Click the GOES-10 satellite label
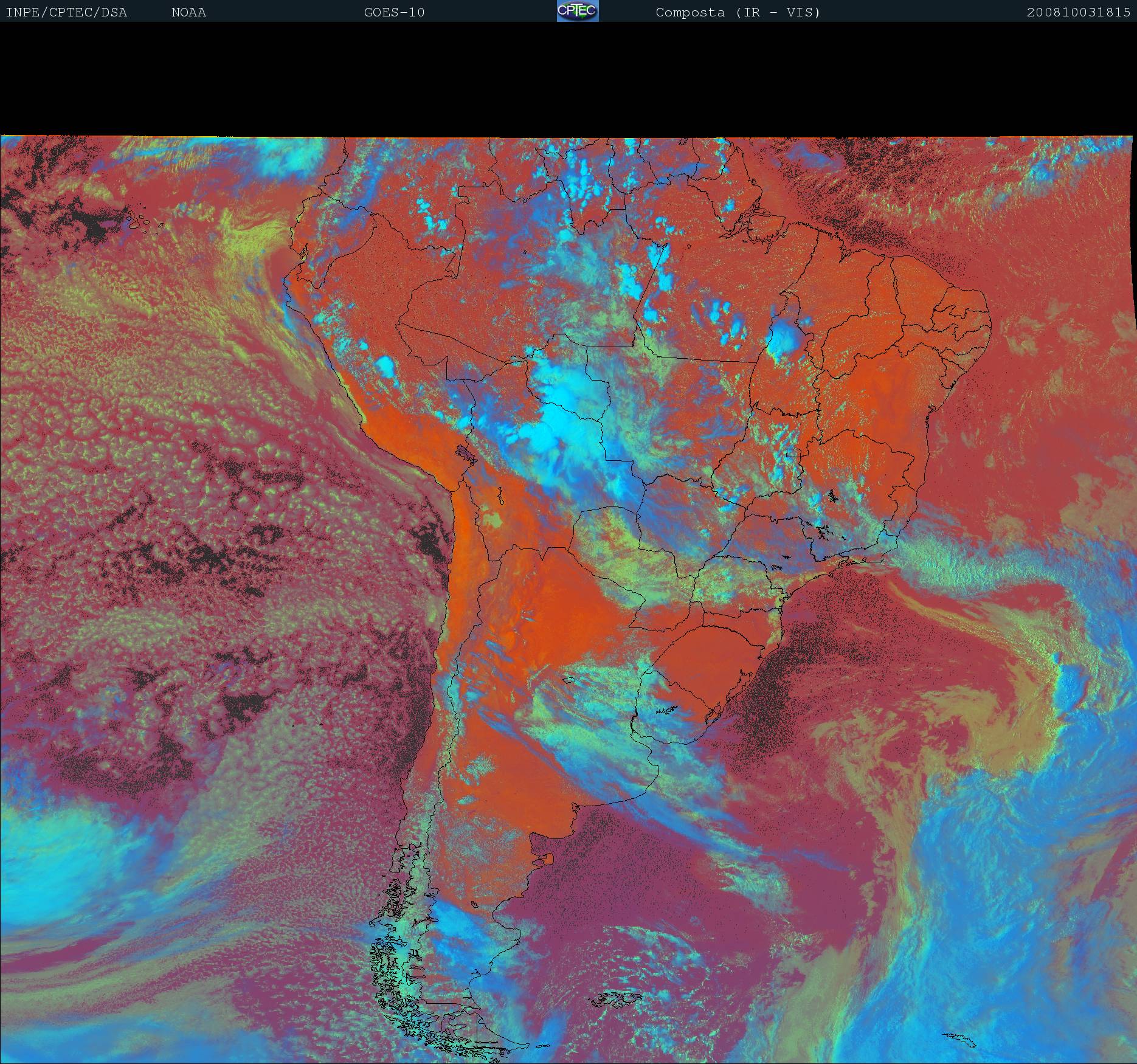This screenshot has height=1064, width=1137. click(x=394, y=12)
